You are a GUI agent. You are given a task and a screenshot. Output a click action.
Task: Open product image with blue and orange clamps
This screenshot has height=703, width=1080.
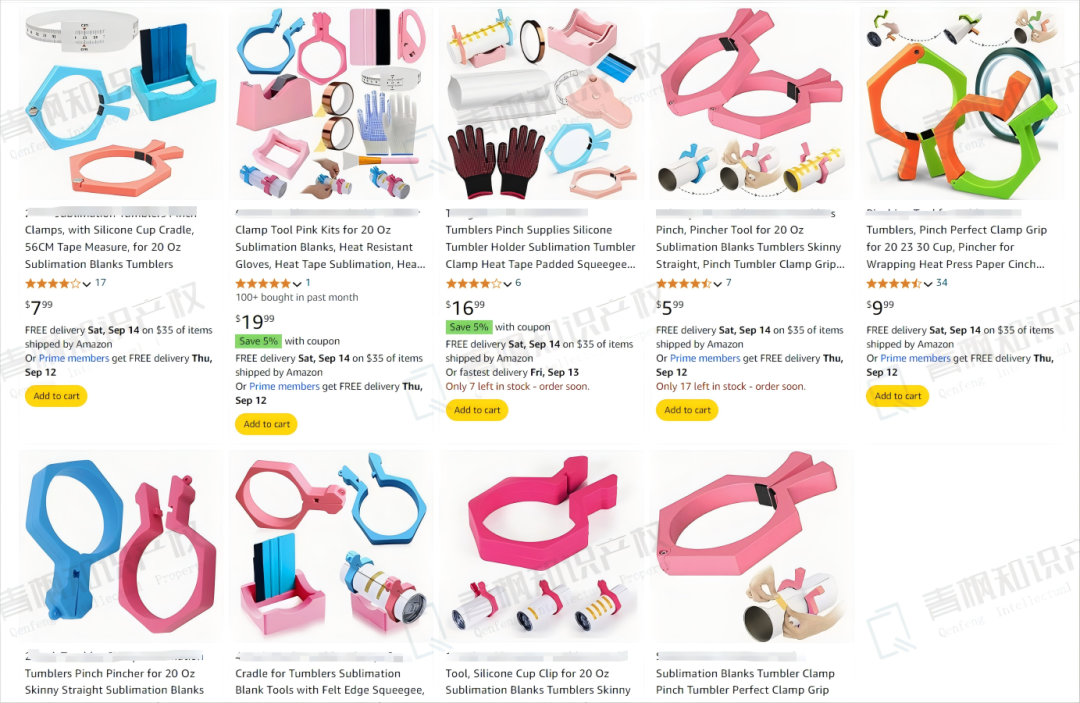click(121, 105)
